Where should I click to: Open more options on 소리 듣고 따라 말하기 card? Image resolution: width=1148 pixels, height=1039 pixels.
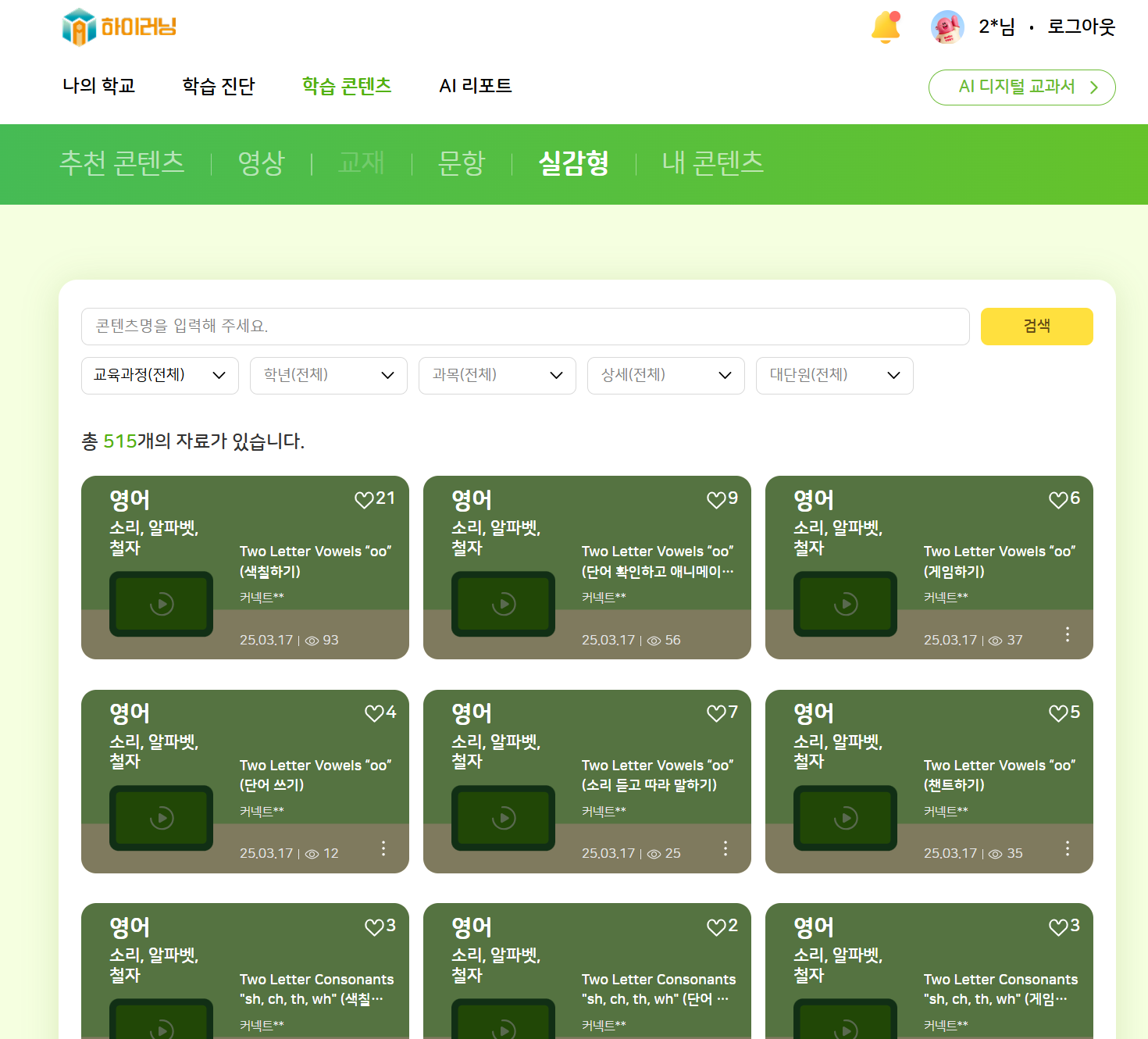tap(725, 848)
